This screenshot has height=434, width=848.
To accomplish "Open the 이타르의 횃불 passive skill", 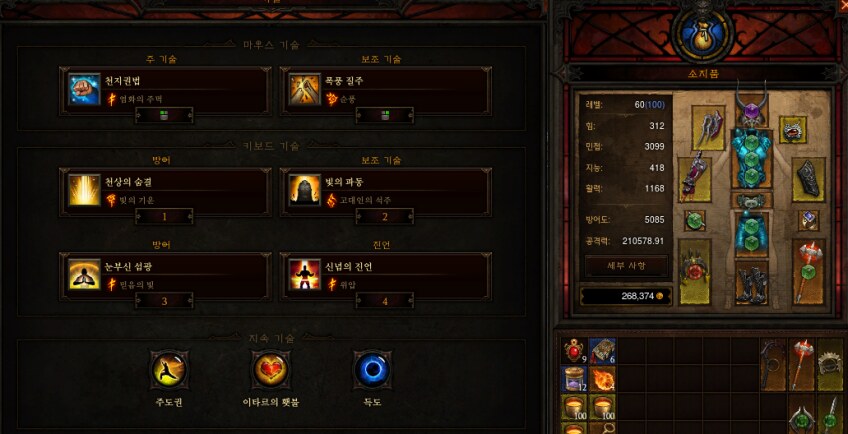I will pyautogui.click(x=271, y=370).
